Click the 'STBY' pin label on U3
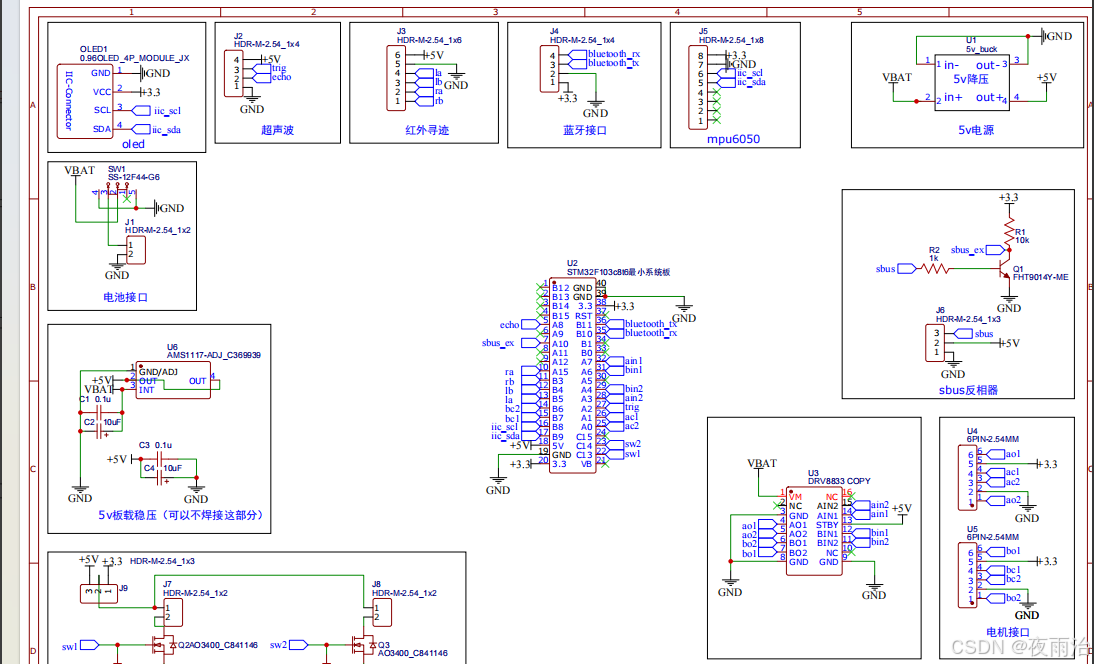The height and width of the screenshot is (664, 1094). pyautogui.click(x=827, y=525)
